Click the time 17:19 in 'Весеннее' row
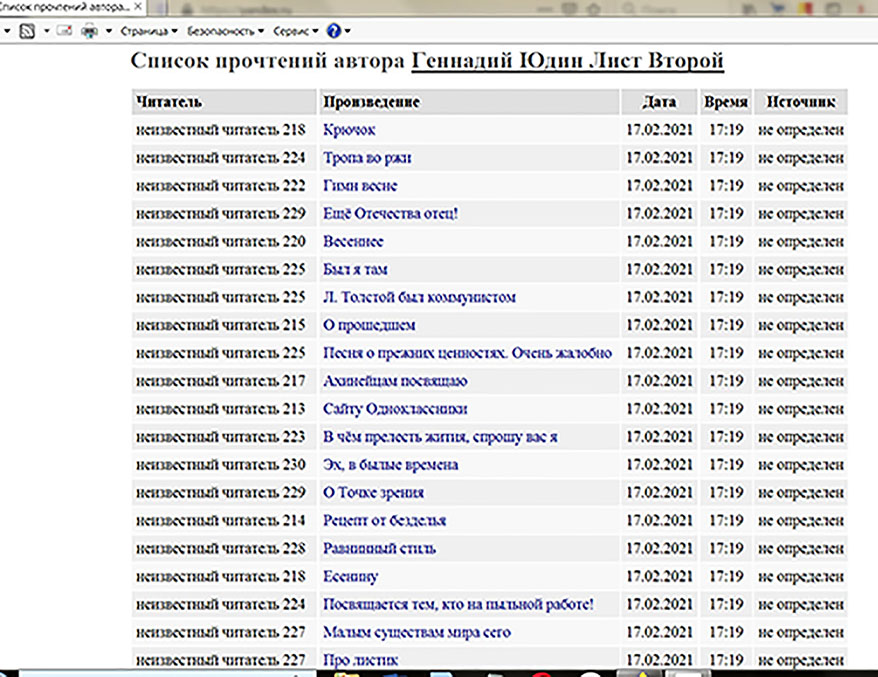This screenshot has height=677, width=878. point(726,242)
